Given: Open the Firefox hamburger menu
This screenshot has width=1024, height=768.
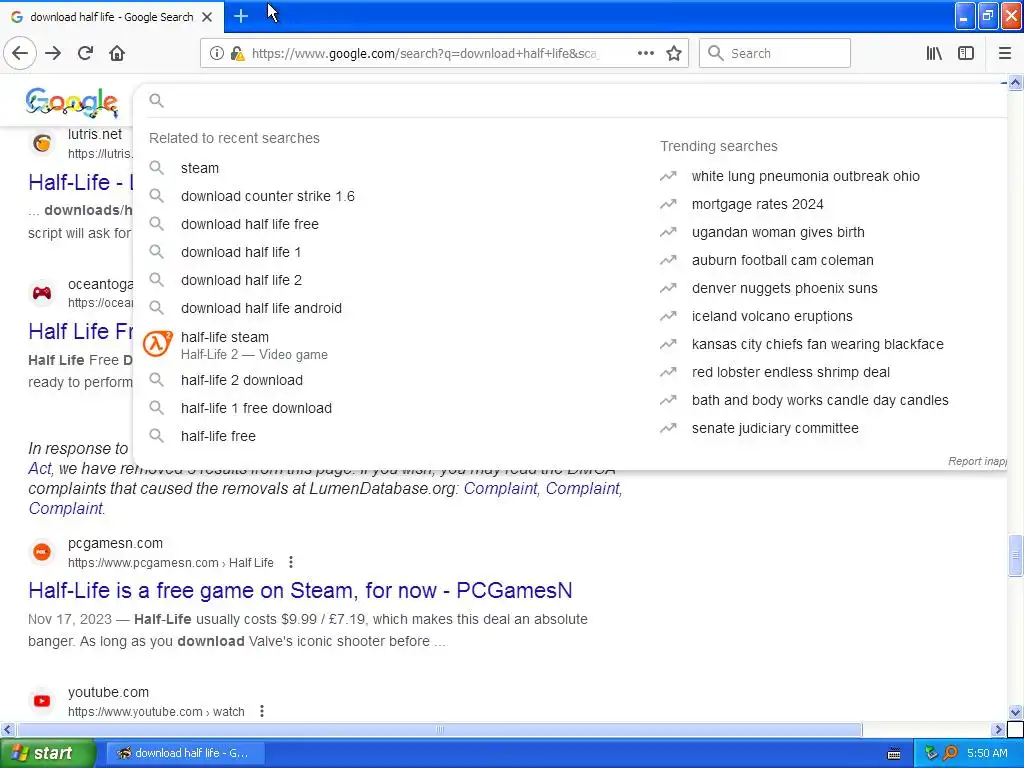Looking at the screenshot, I should [1004, 54].
